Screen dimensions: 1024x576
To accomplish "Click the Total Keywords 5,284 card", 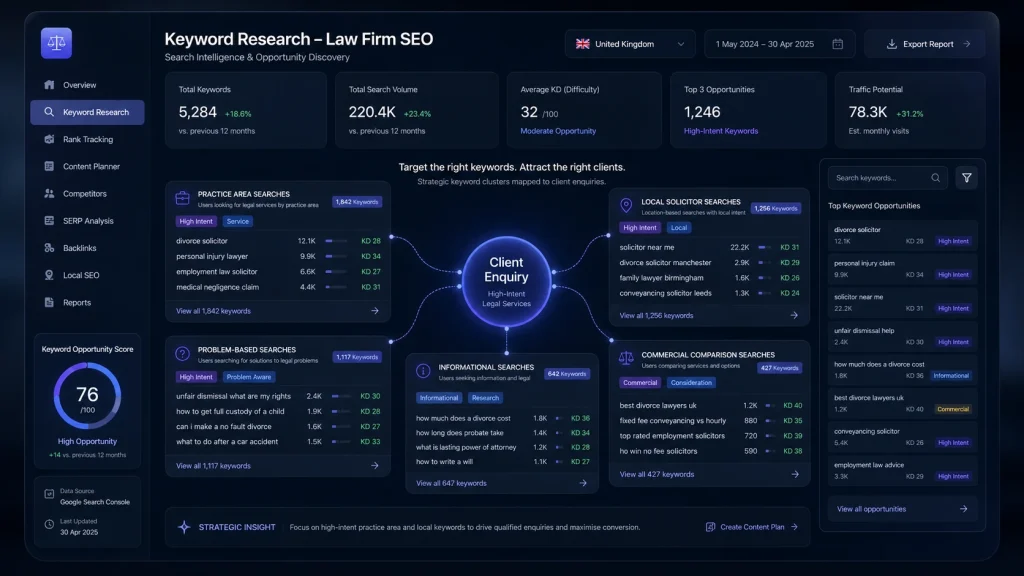I will click(x=246, y=110).
